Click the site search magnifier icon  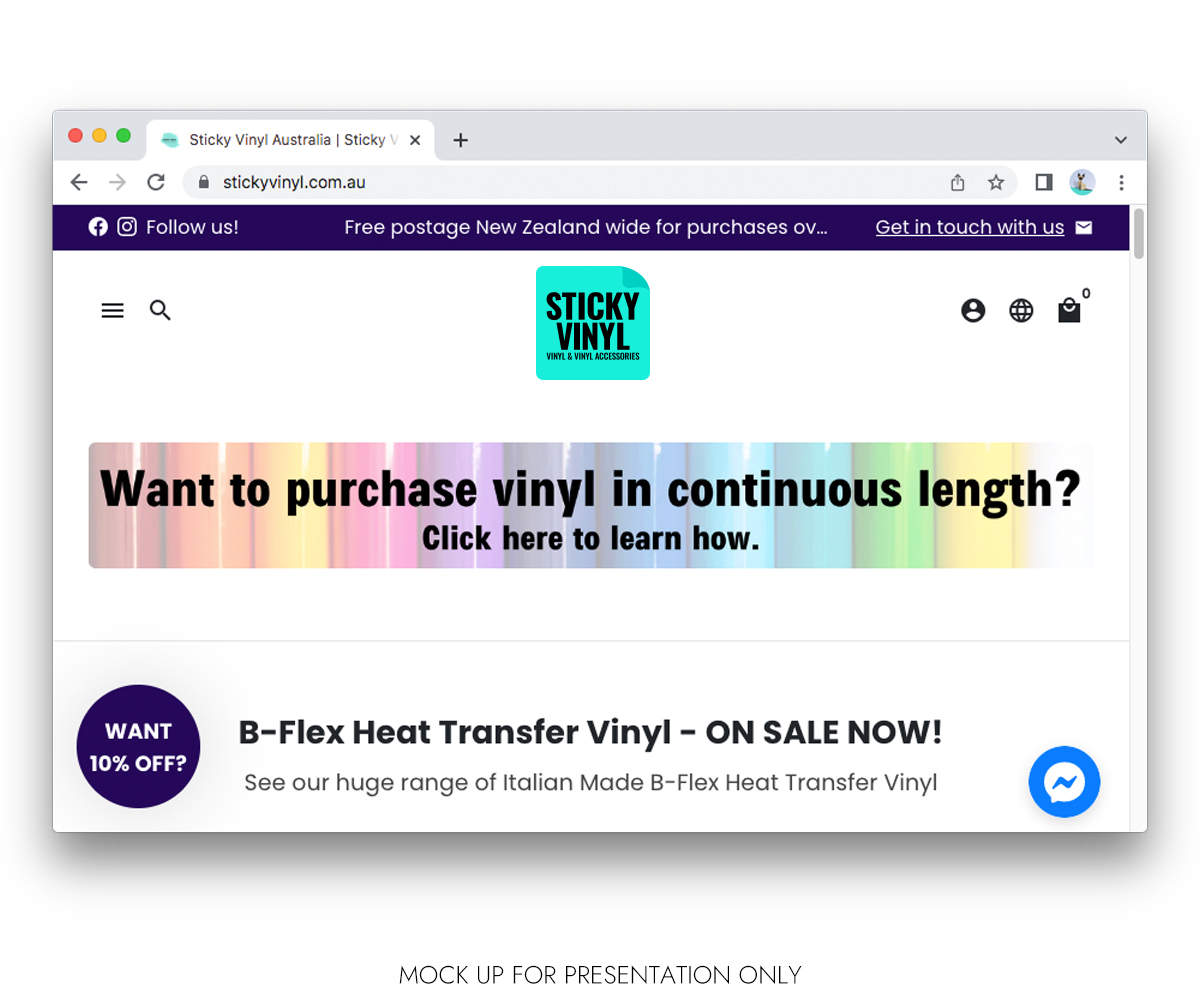click(x=160, y=310)
